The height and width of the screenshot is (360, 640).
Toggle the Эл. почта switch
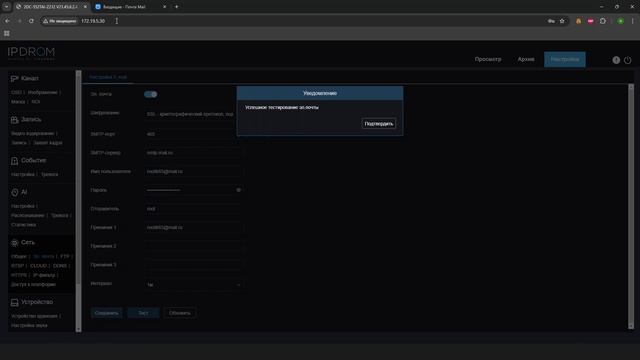point(150,94)
